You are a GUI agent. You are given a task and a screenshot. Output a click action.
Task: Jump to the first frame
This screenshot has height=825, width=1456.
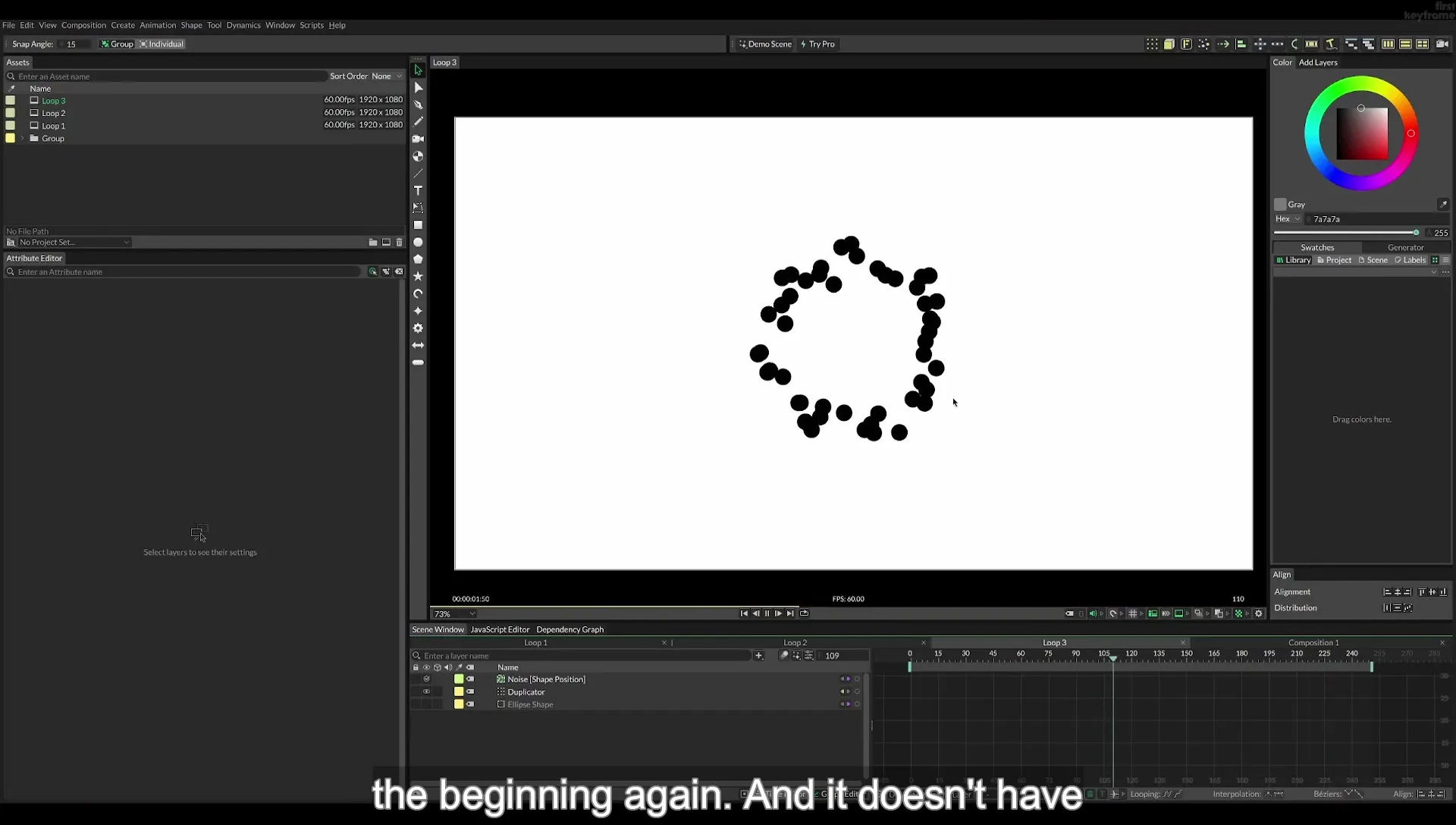(744, 613)
